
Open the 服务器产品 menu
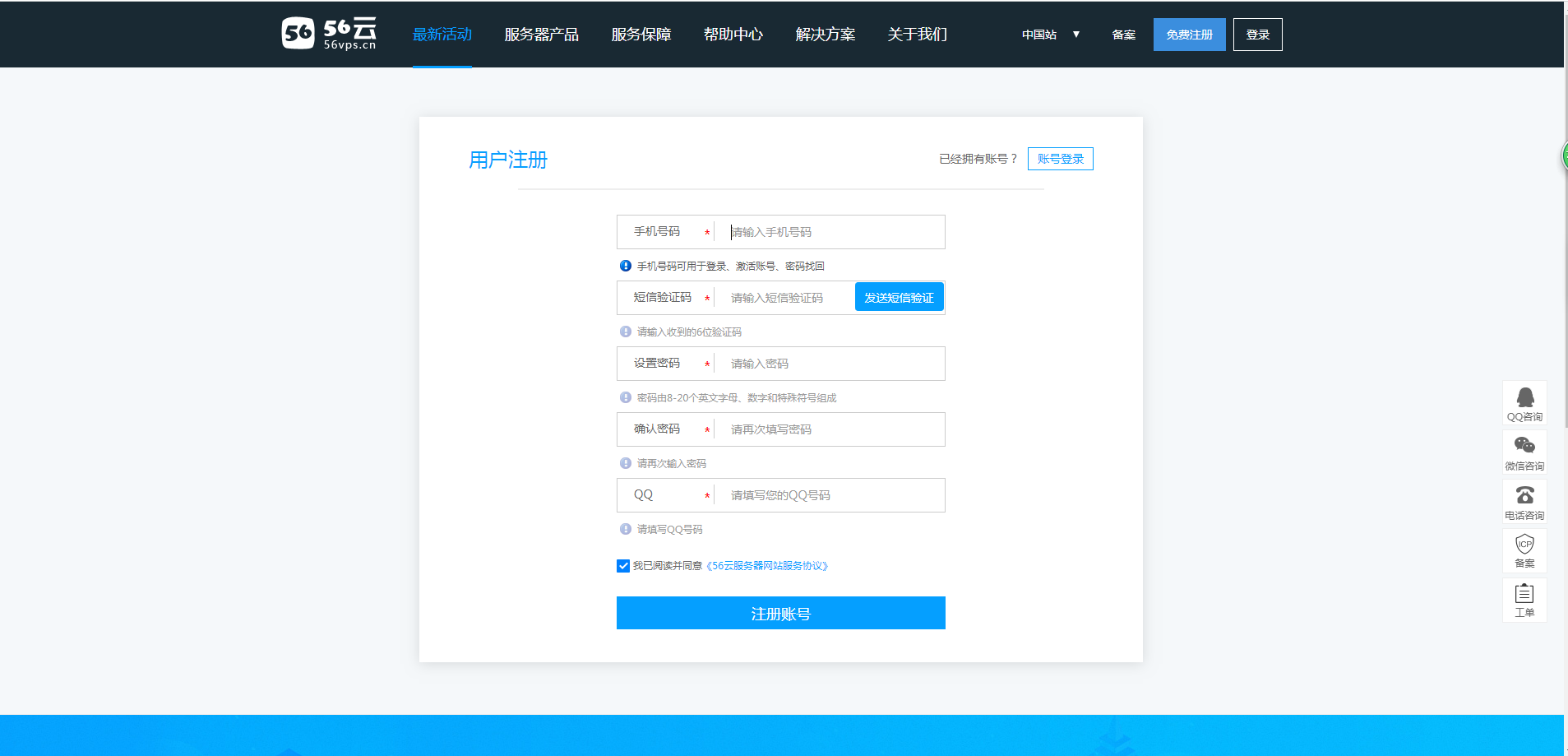[x=541, y=35]
